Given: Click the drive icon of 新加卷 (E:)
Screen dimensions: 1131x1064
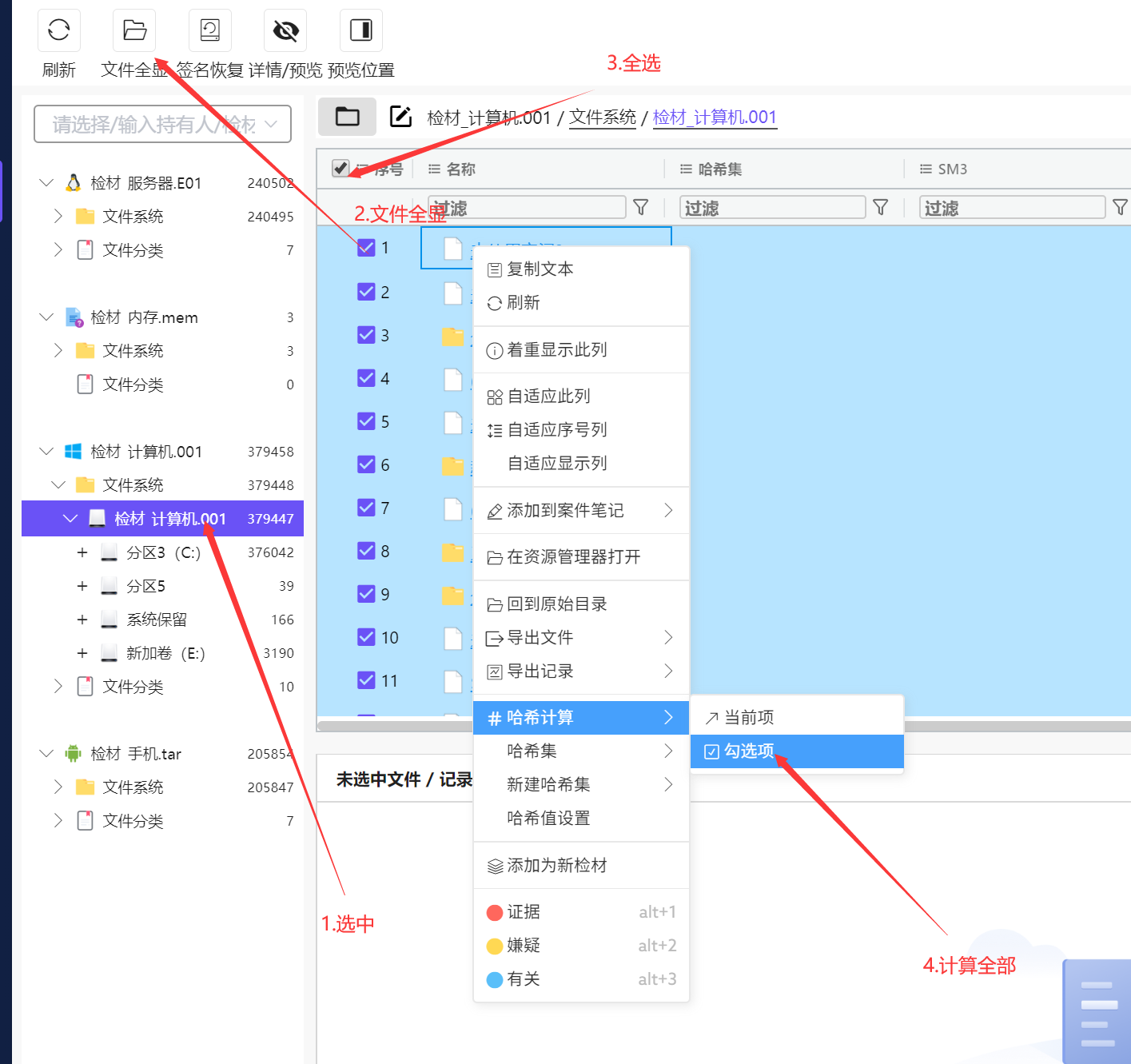Looking at the screenshot, I should coord(110,653).
